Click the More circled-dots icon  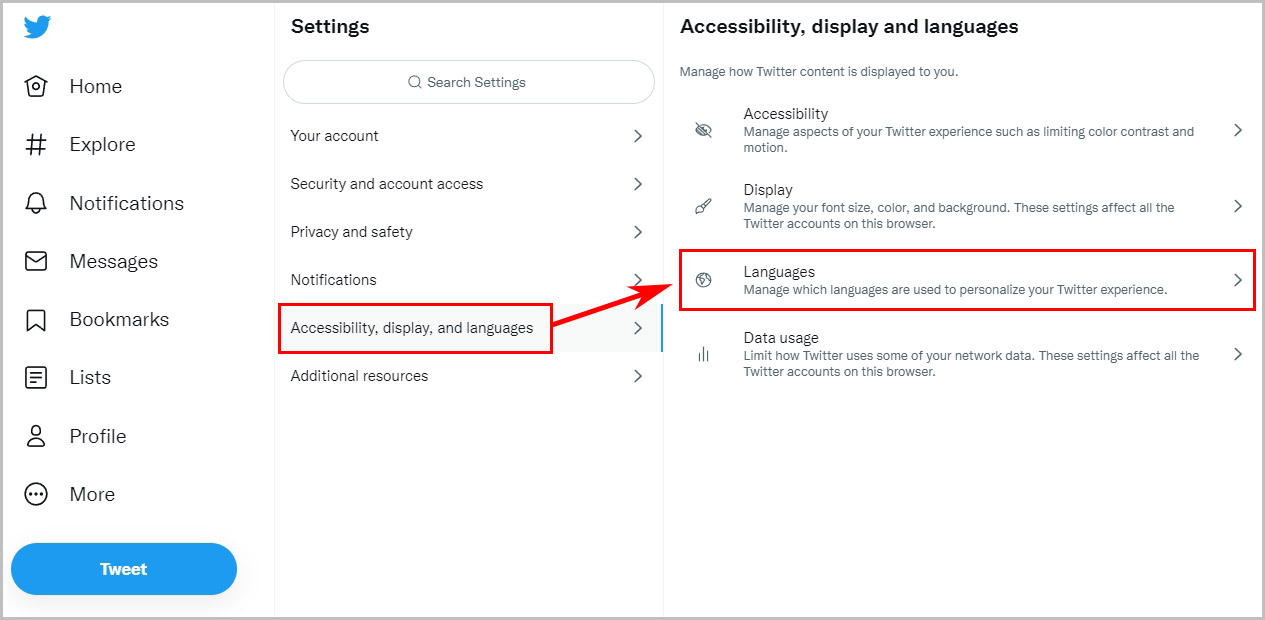pyautogui.click(x=36, y=494)
